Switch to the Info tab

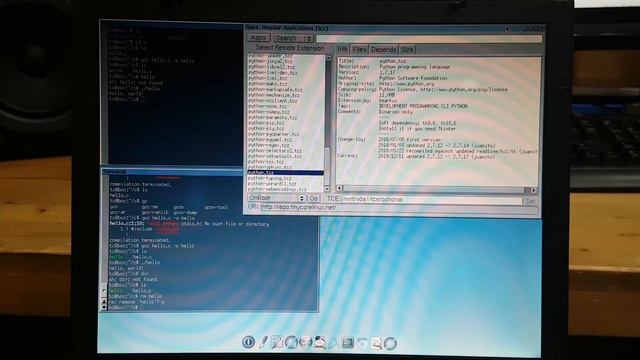pos(342,49)
